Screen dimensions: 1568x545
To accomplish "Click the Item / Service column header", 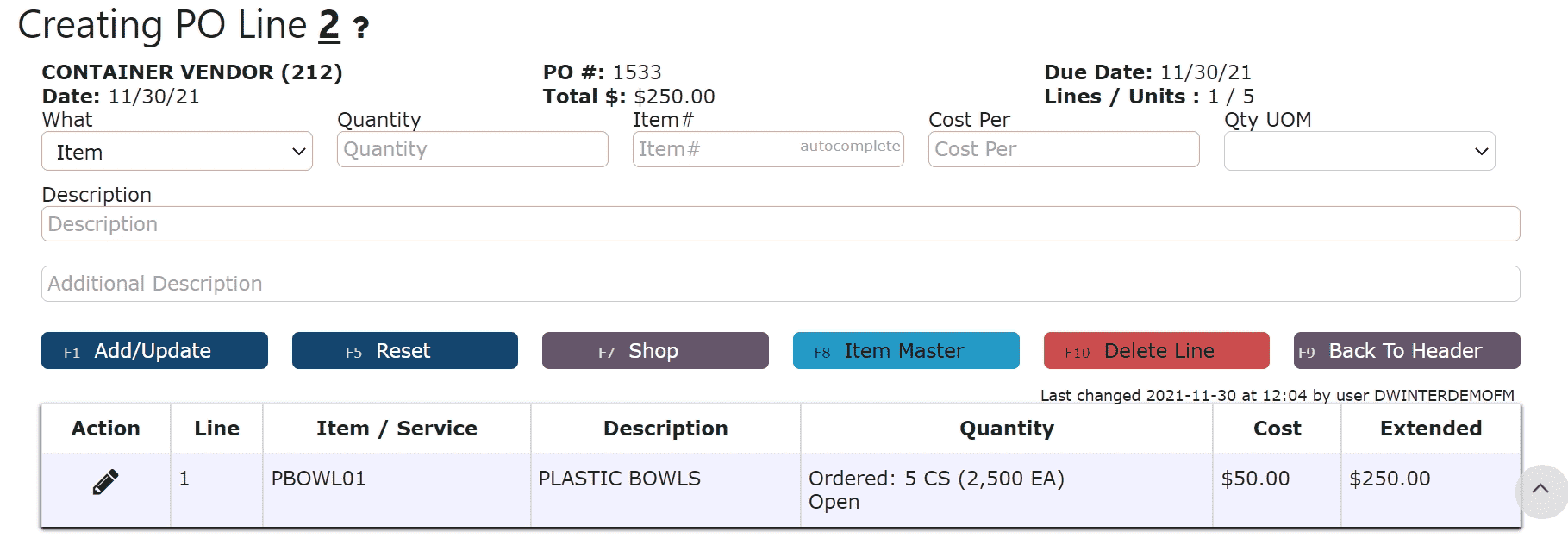I will click(x=397, y=429).
